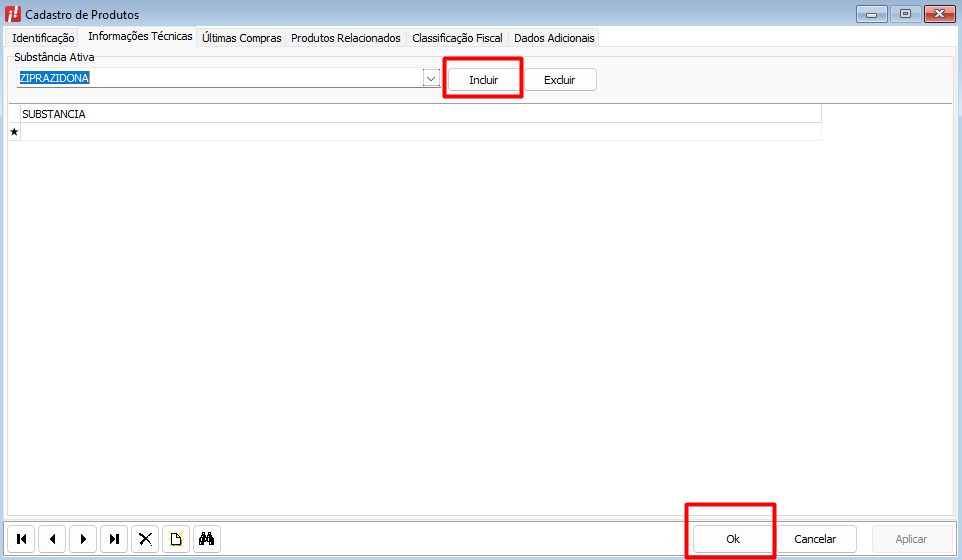Click the Incluir button
The height and width of the screenshot is (560, 962).
[483, 80]
